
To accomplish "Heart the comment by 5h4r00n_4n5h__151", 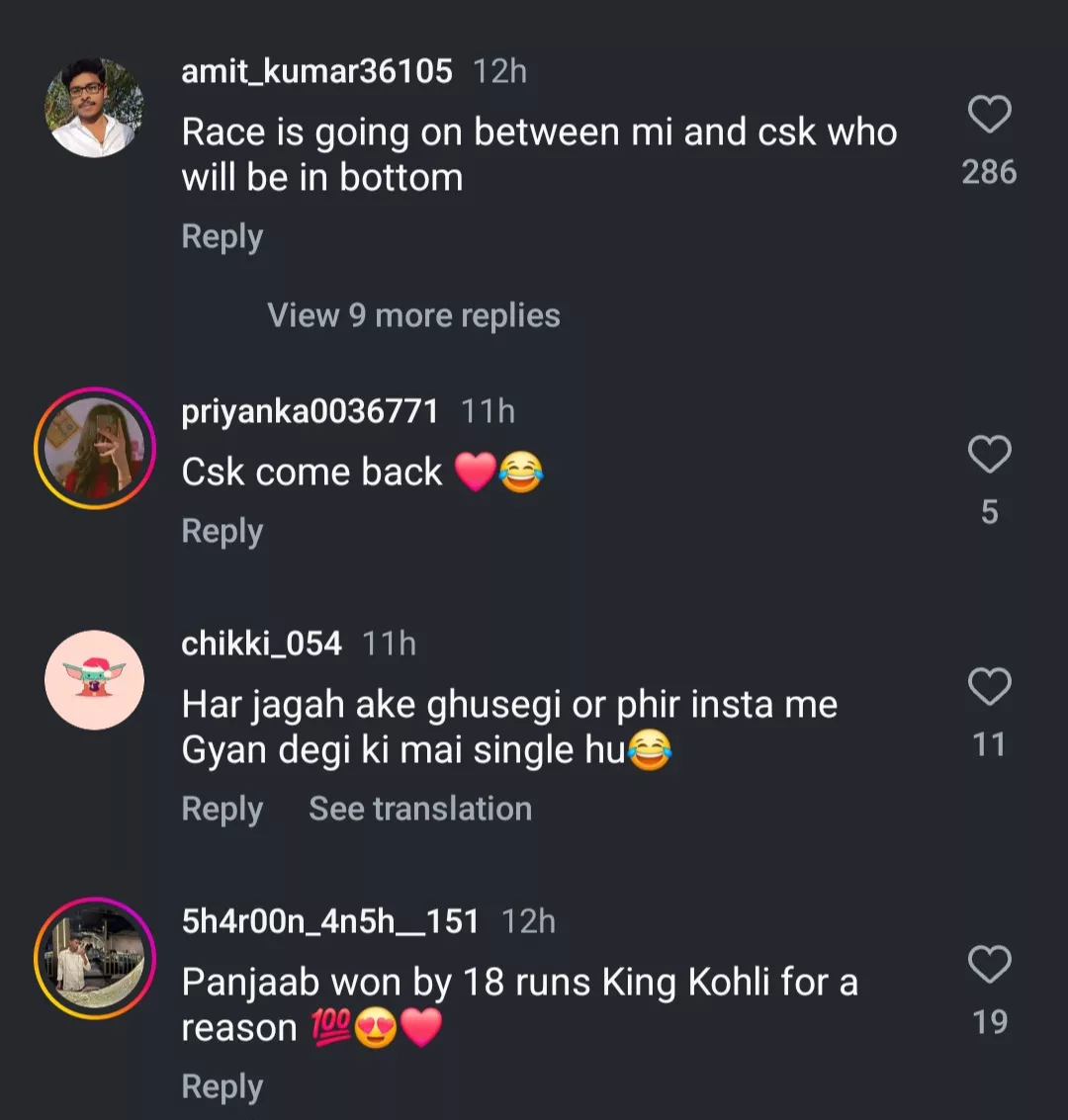I will point(989,965).
